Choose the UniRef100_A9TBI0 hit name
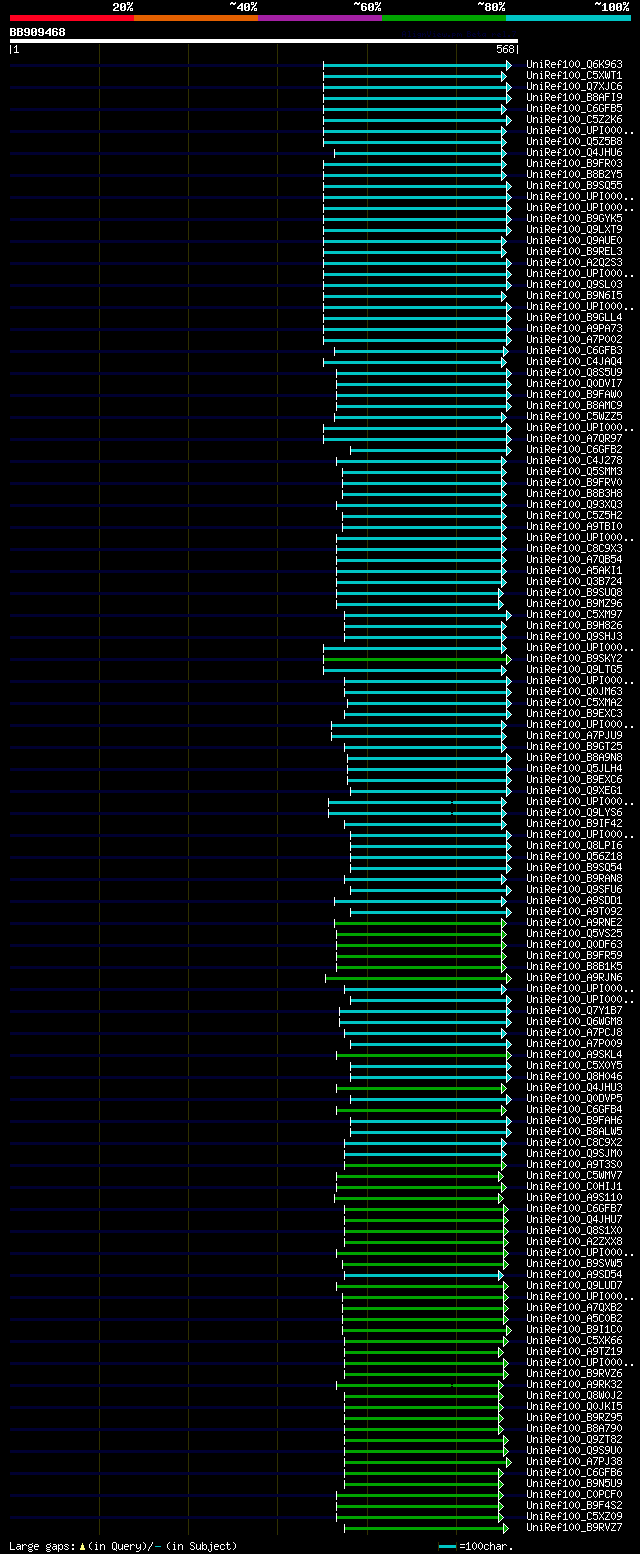 574,527
